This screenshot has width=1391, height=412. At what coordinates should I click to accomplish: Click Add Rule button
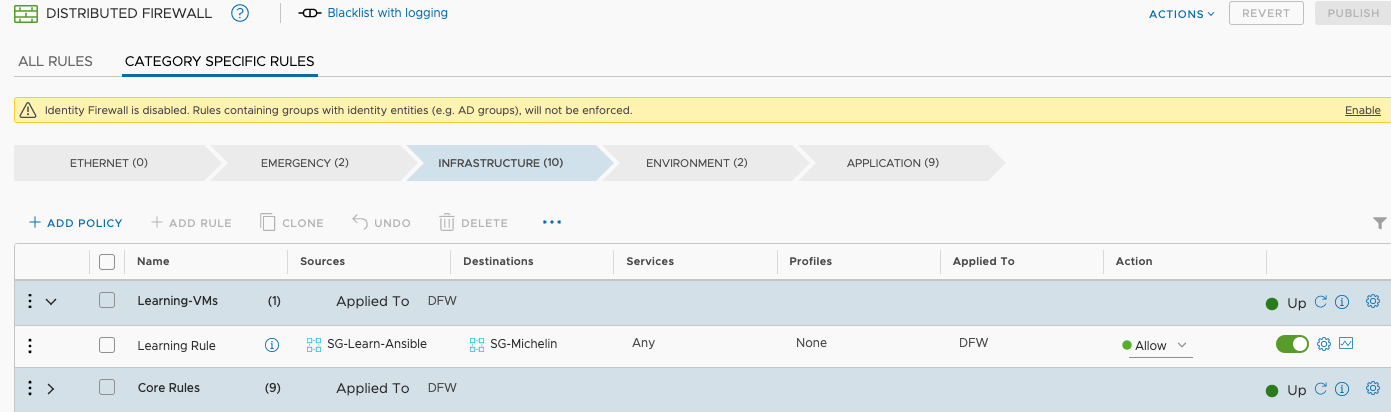[x=191, y=223]
